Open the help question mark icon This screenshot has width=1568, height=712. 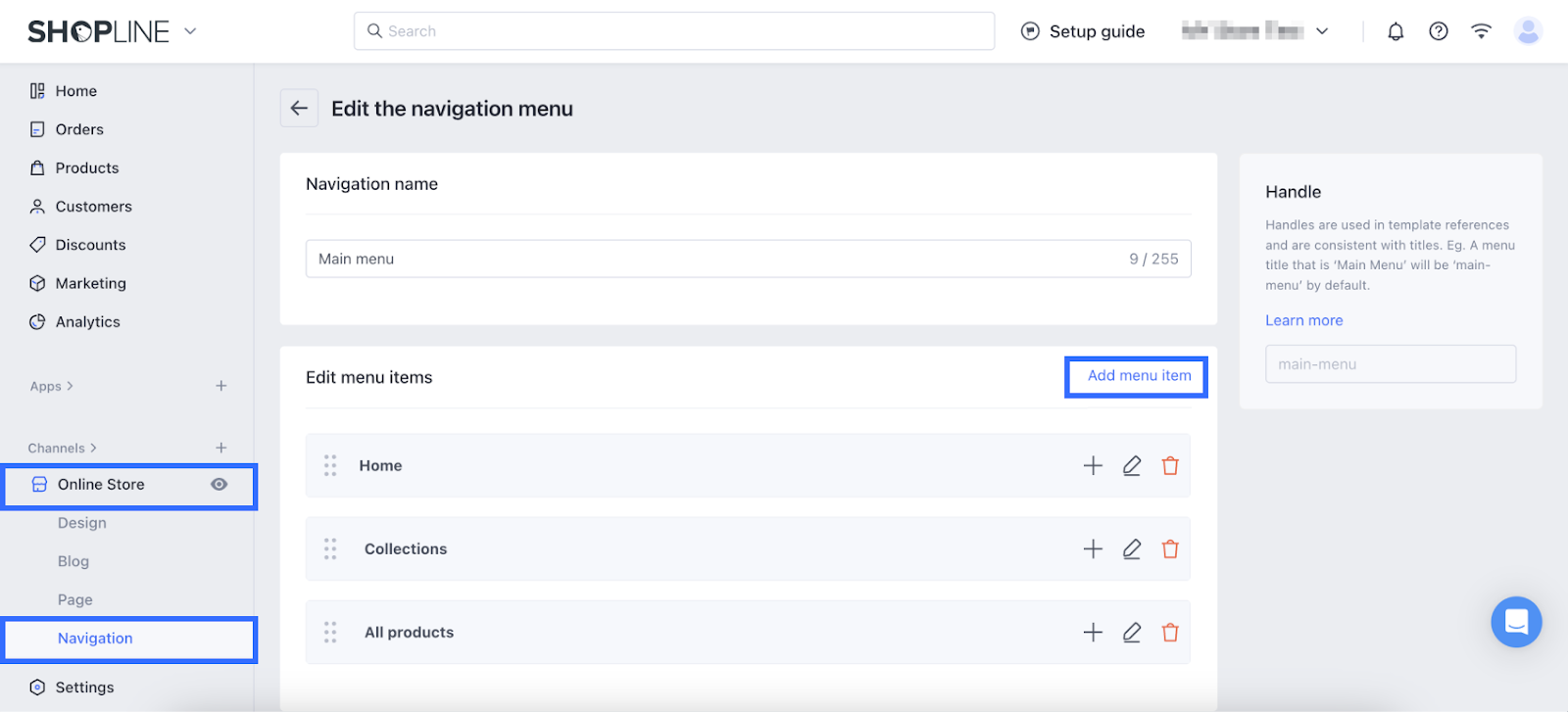[1438, 31]
